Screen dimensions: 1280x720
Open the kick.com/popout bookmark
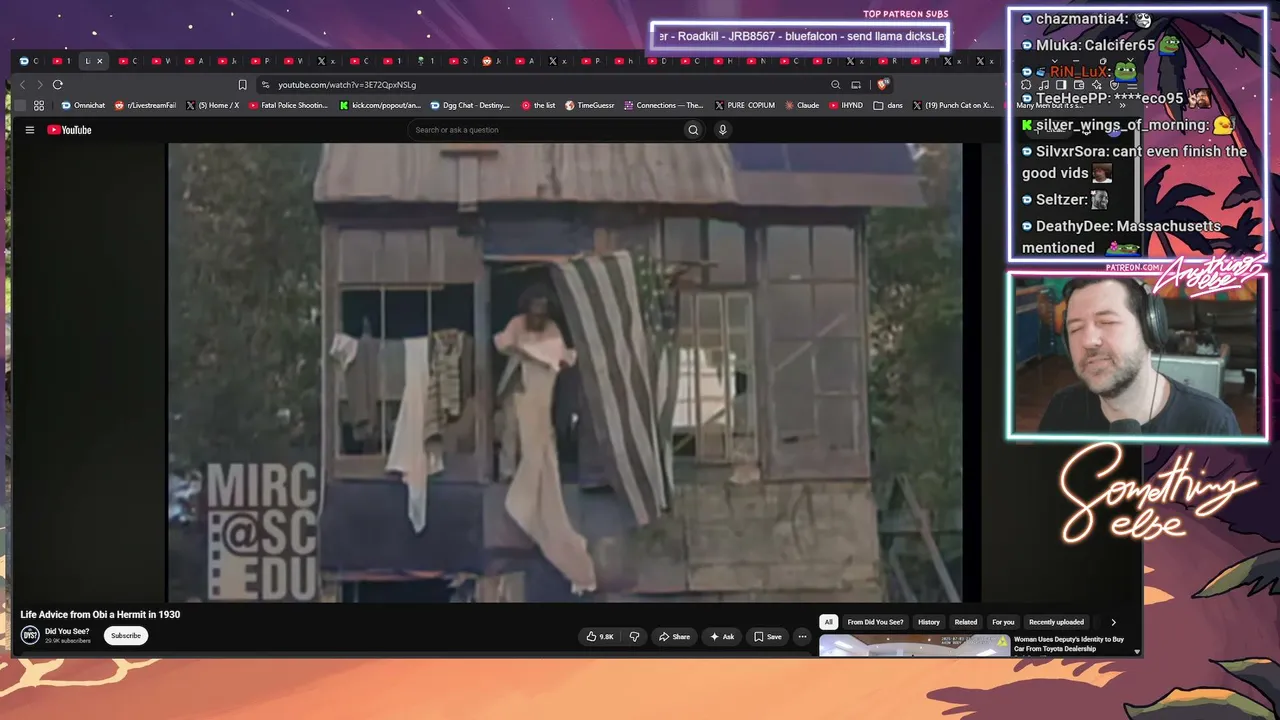381,105
